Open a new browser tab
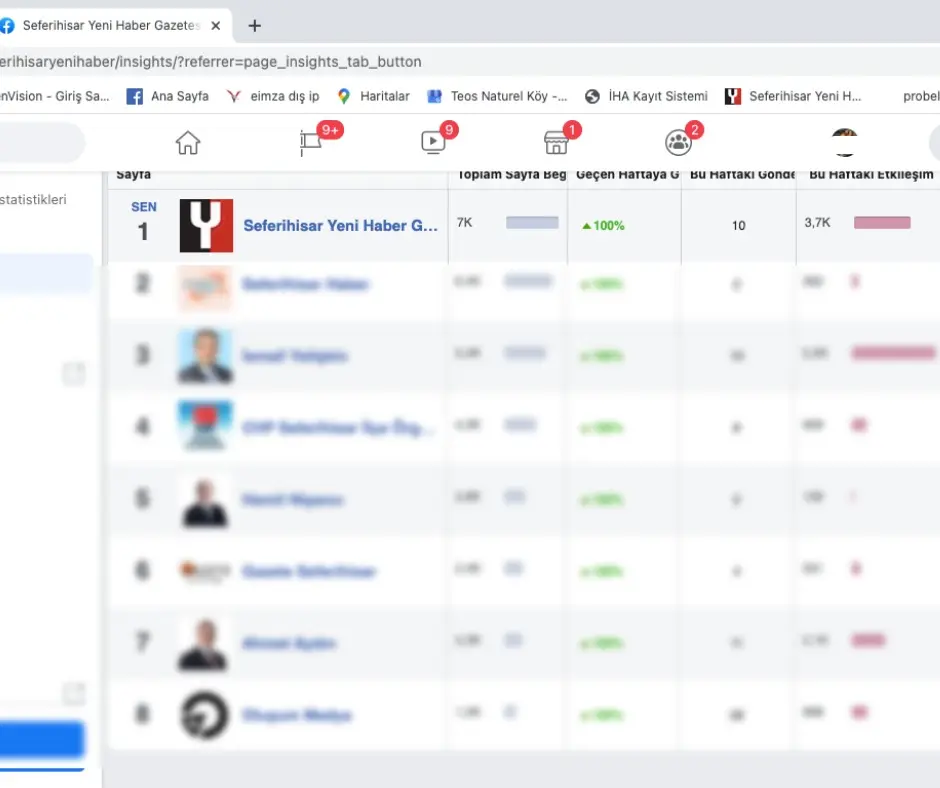This screenshot has height=788, width=940. (255, 26)
